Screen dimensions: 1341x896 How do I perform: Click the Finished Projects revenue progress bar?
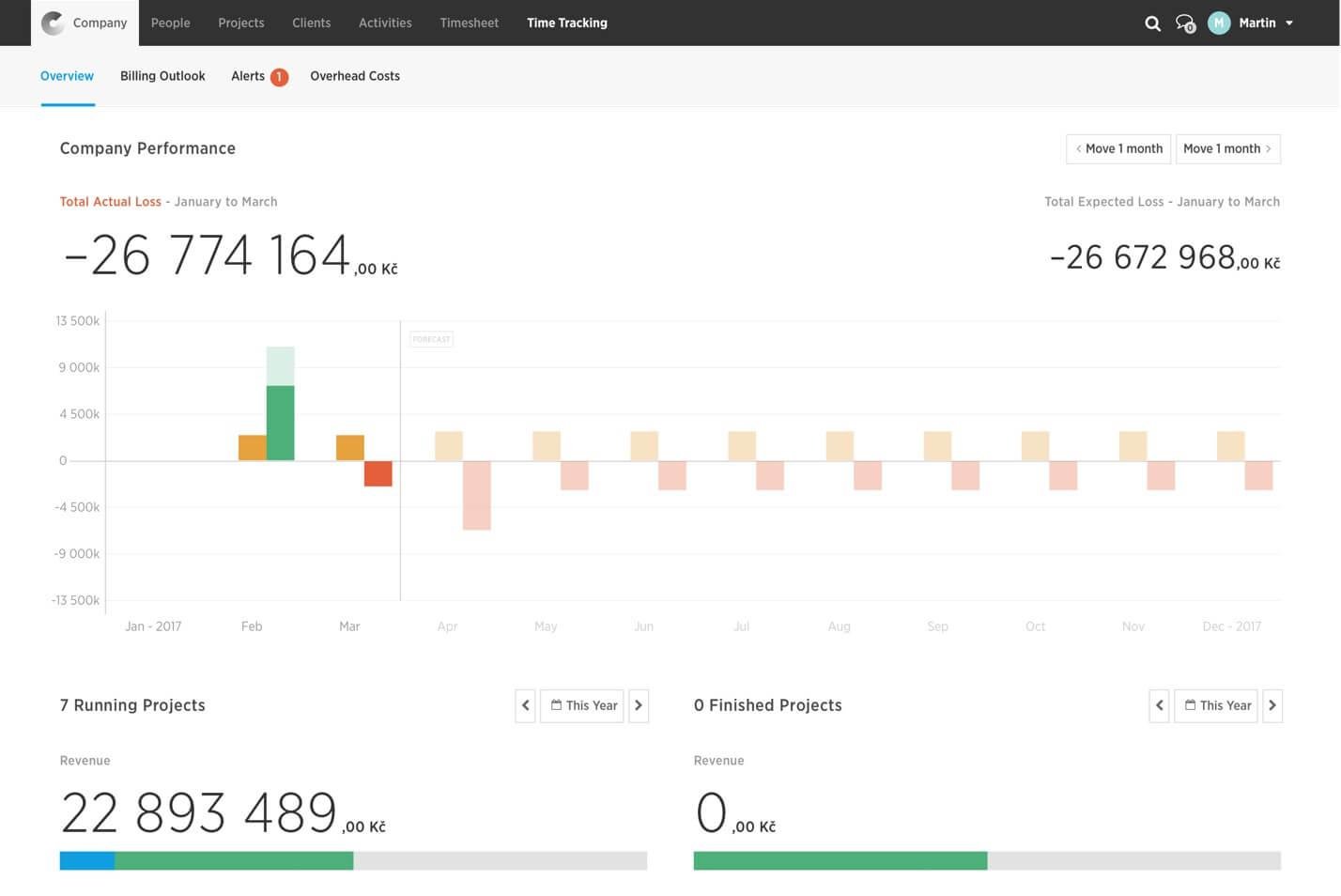coord(987,860)
